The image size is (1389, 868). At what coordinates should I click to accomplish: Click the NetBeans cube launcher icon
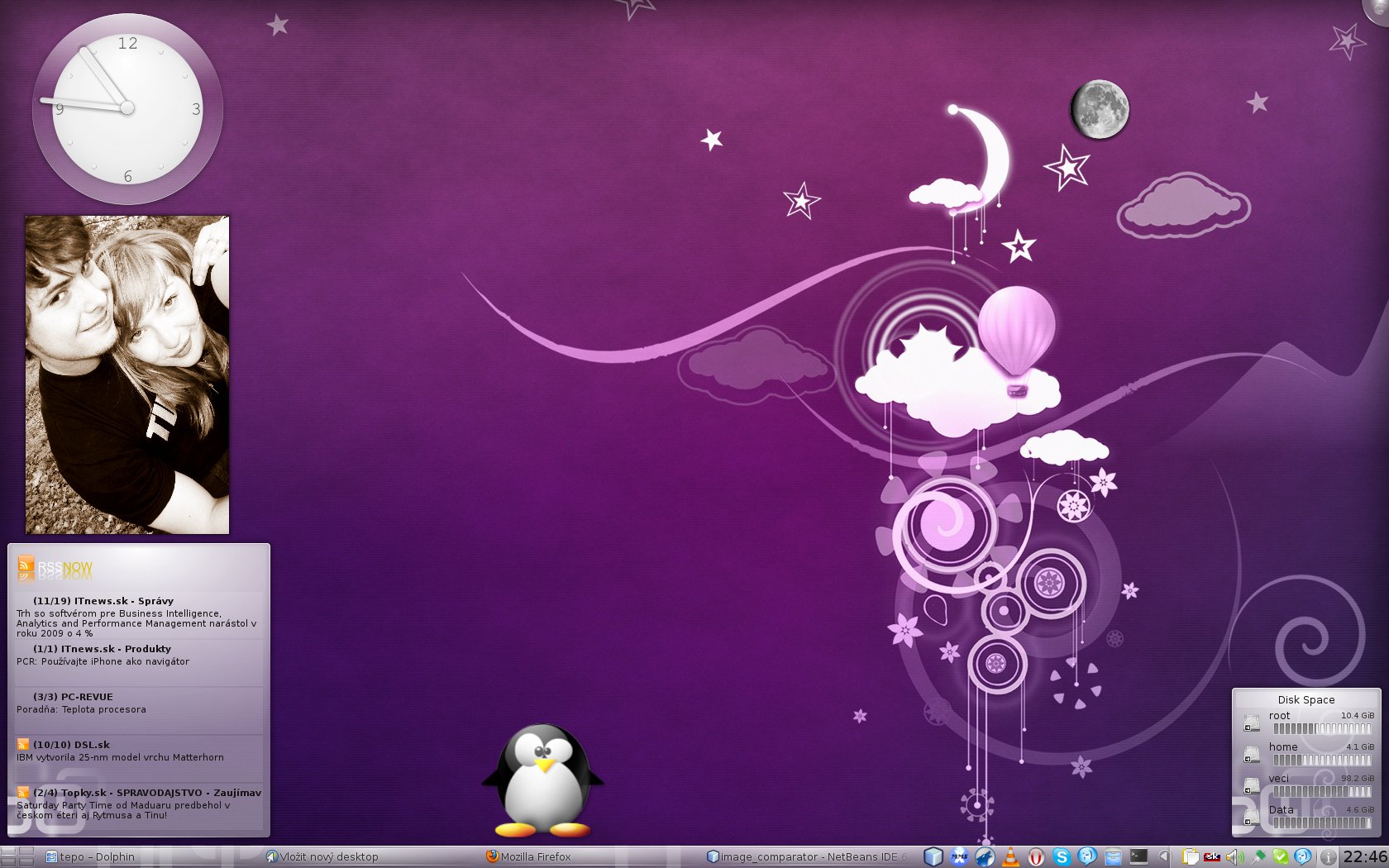pos(933,857)
